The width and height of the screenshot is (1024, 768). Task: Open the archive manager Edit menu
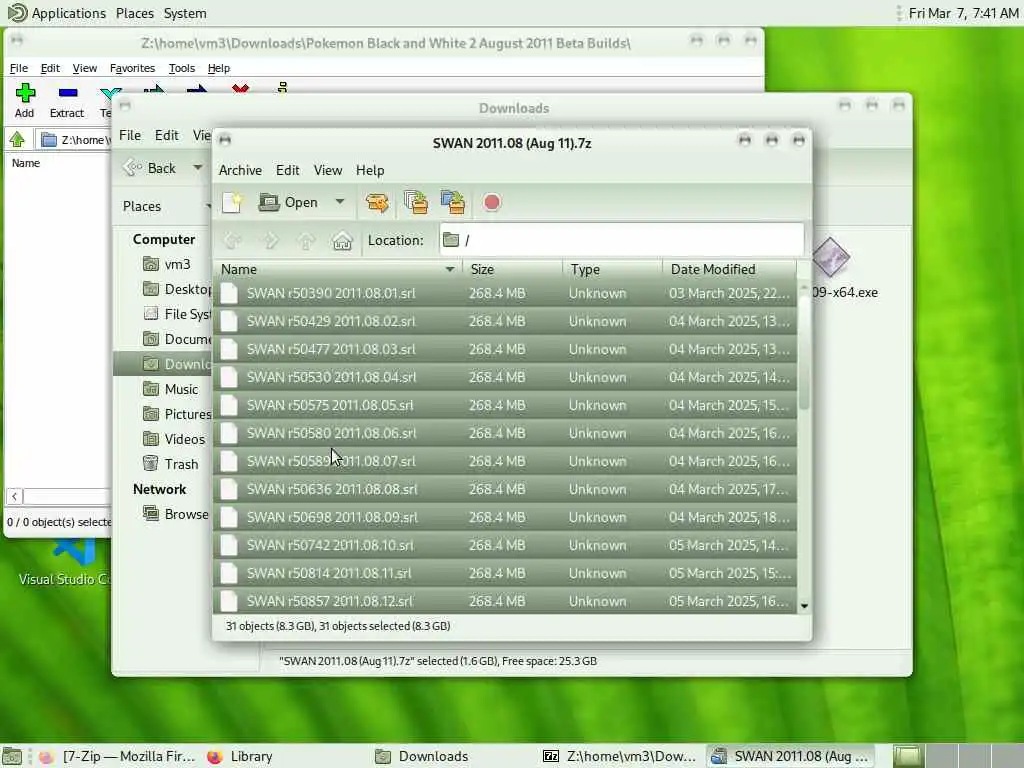pyautogui.click(x=287, y=170)
